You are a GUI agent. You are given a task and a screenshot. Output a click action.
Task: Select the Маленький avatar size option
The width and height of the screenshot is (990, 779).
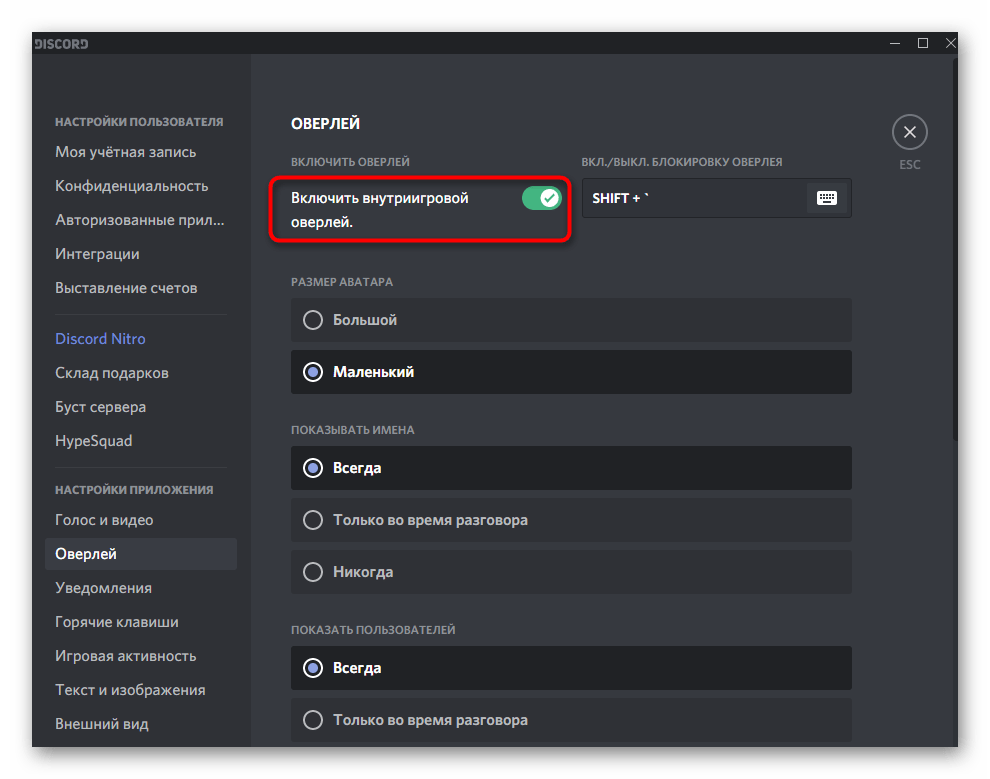pyautogui.click(x=571, y=372)
